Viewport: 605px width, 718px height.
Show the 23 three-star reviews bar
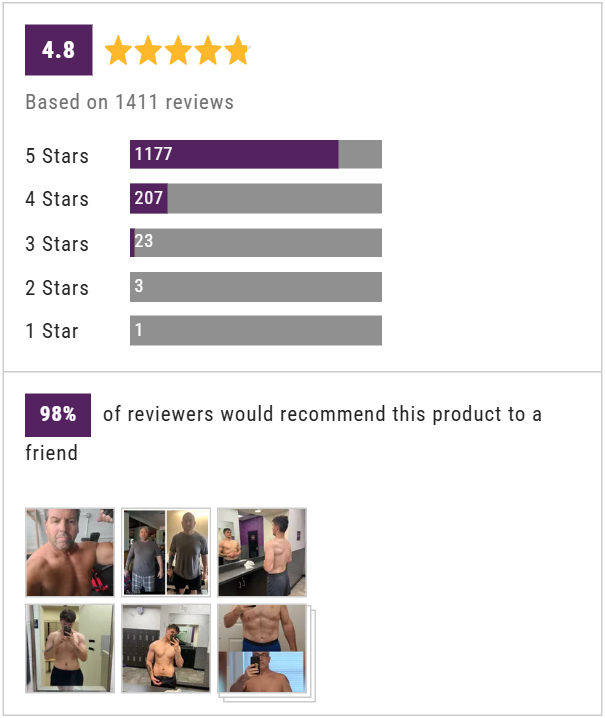(256, 242)
